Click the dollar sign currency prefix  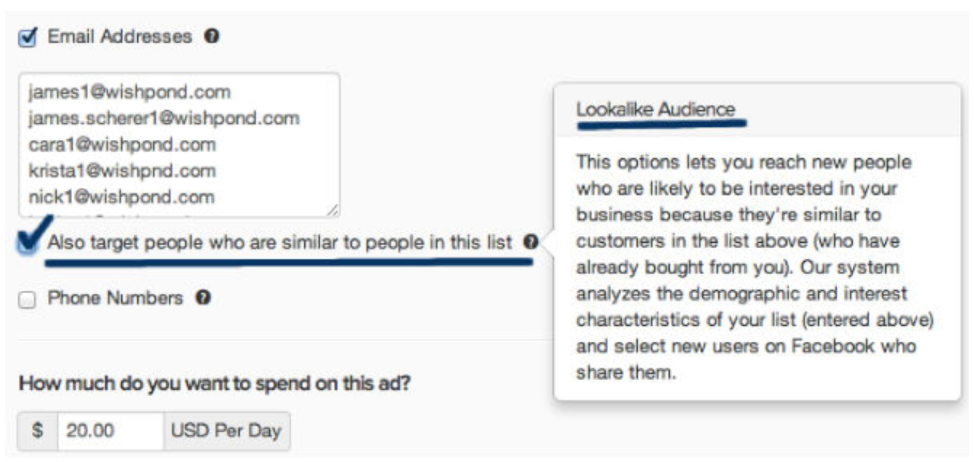click(x=38, y=431)
